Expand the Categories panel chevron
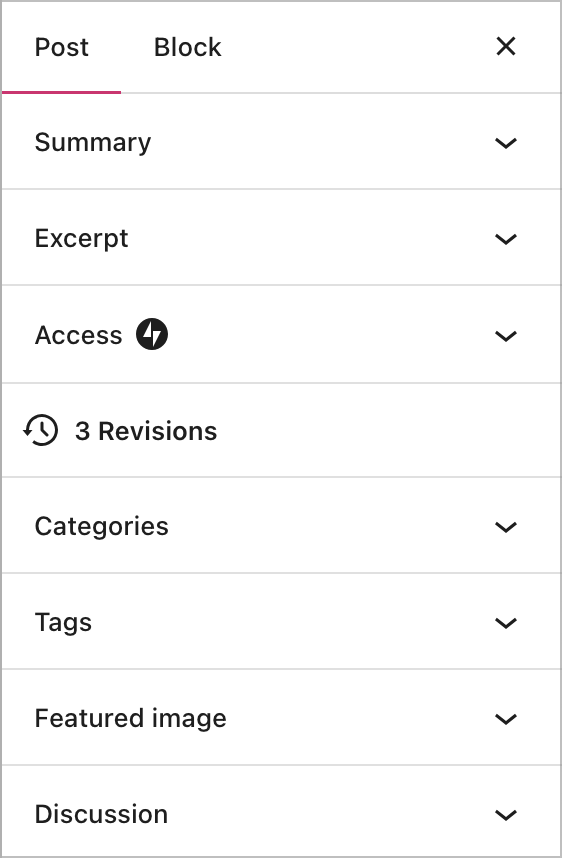This screenshot has width=562, height=858. pyautogui.click(x=506, y=527)
